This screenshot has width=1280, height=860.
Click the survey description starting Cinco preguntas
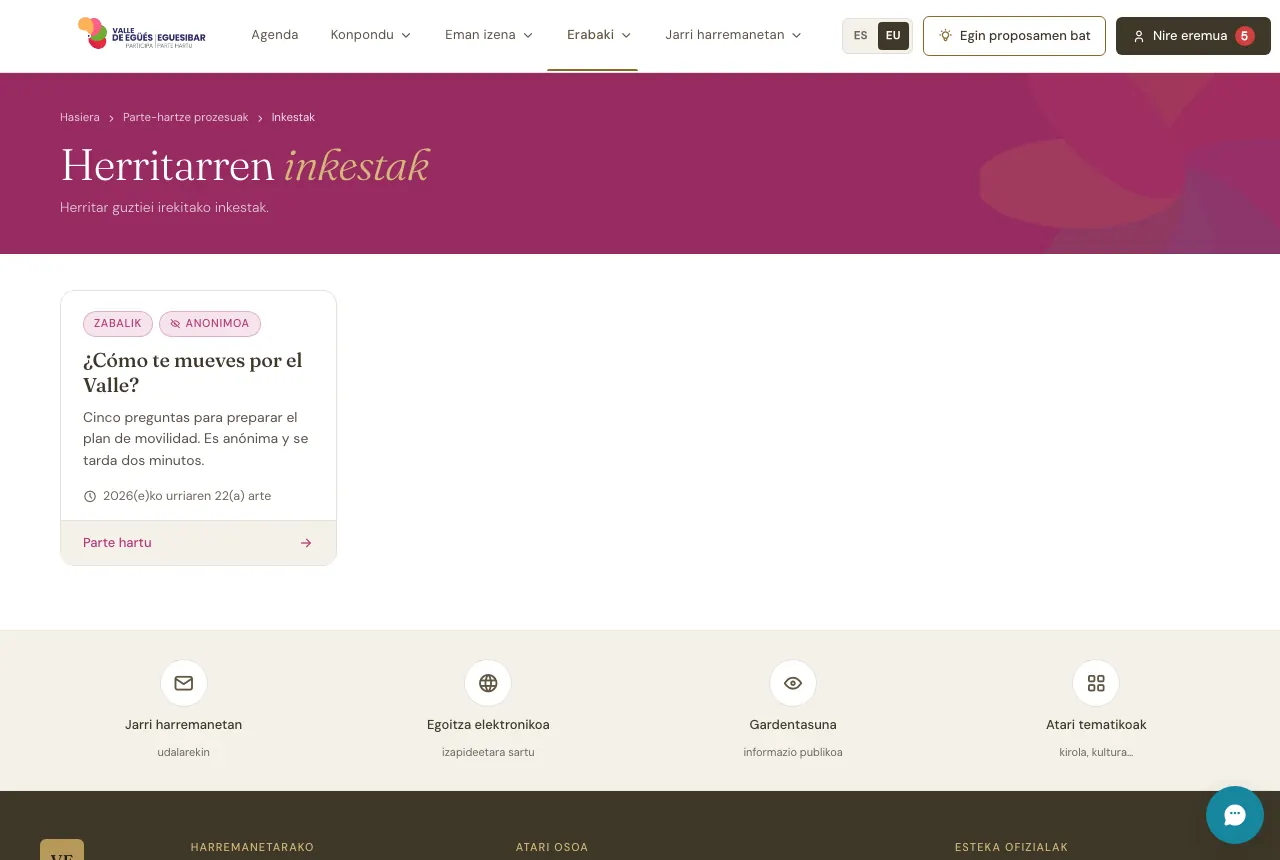[196, 439]
